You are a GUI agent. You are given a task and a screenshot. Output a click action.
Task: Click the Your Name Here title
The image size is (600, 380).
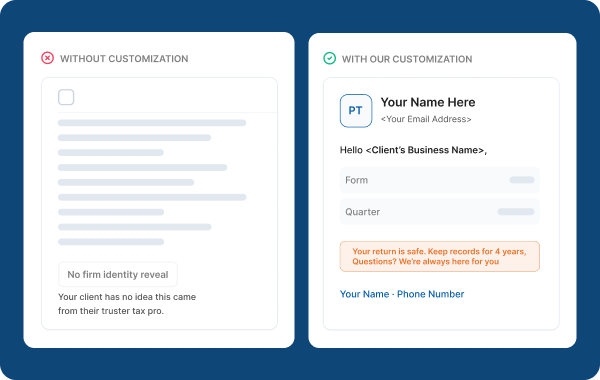428,102
